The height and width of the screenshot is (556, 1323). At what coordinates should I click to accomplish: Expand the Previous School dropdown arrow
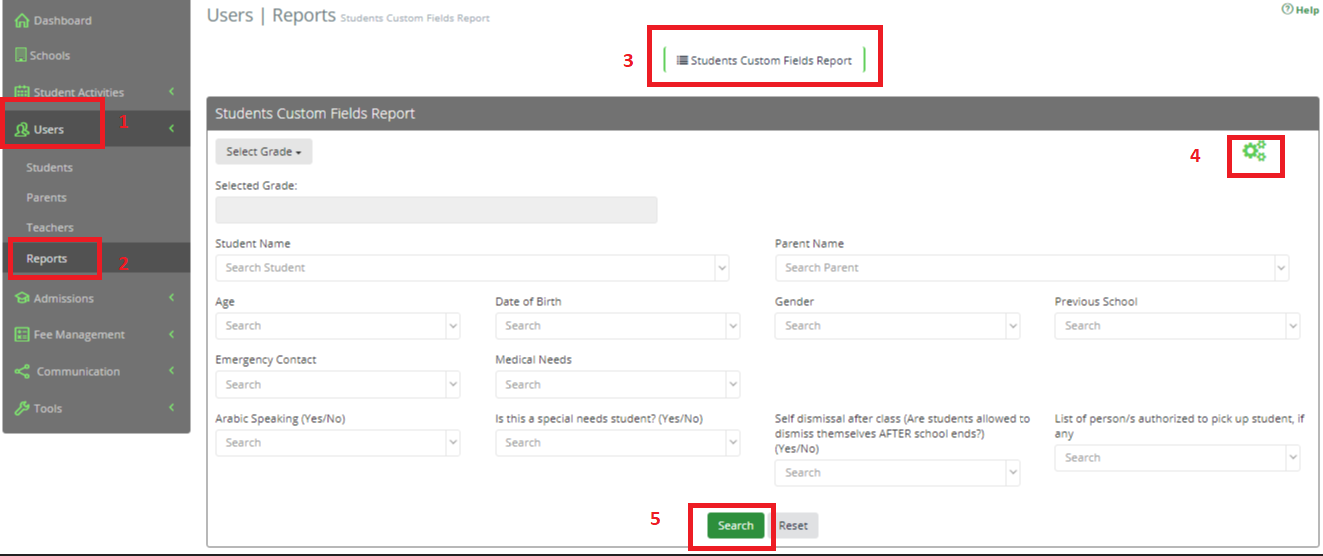pos(1292,326)
